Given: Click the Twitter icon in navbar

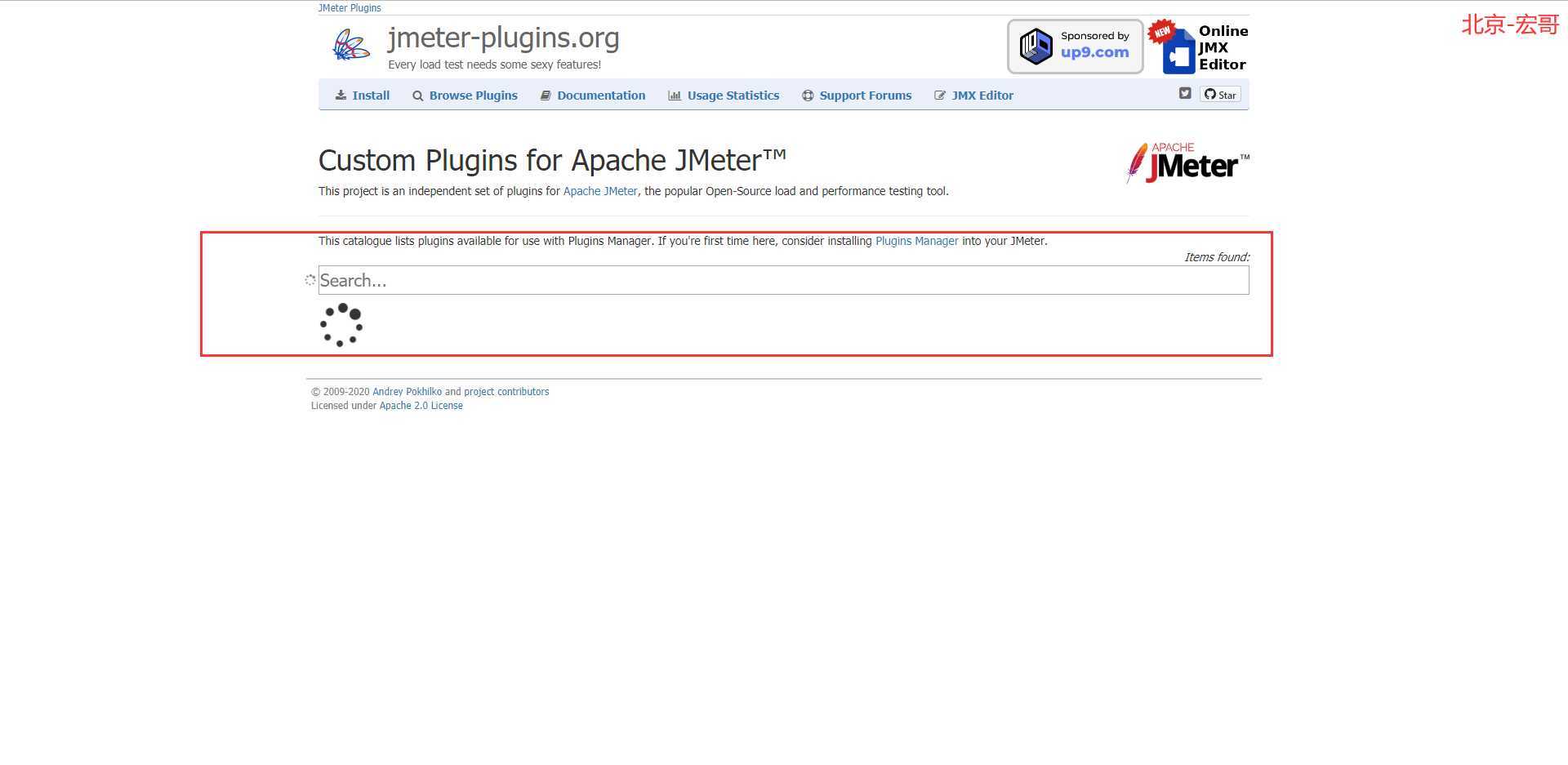Looking at the screenshot, I should coord(1185,93).
